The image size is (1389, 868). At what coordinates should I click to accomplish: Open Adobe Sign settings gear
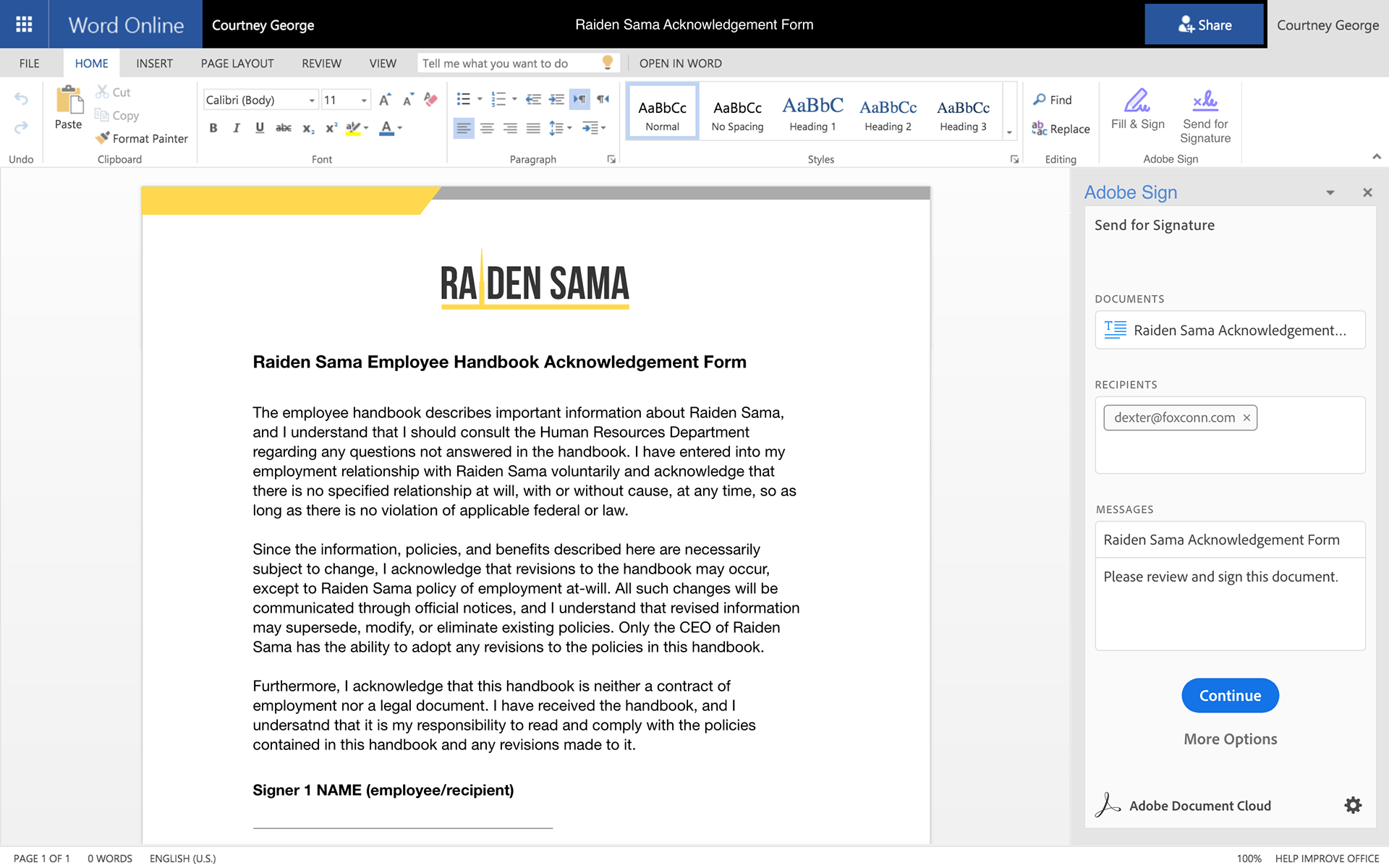coord(1353,805)
